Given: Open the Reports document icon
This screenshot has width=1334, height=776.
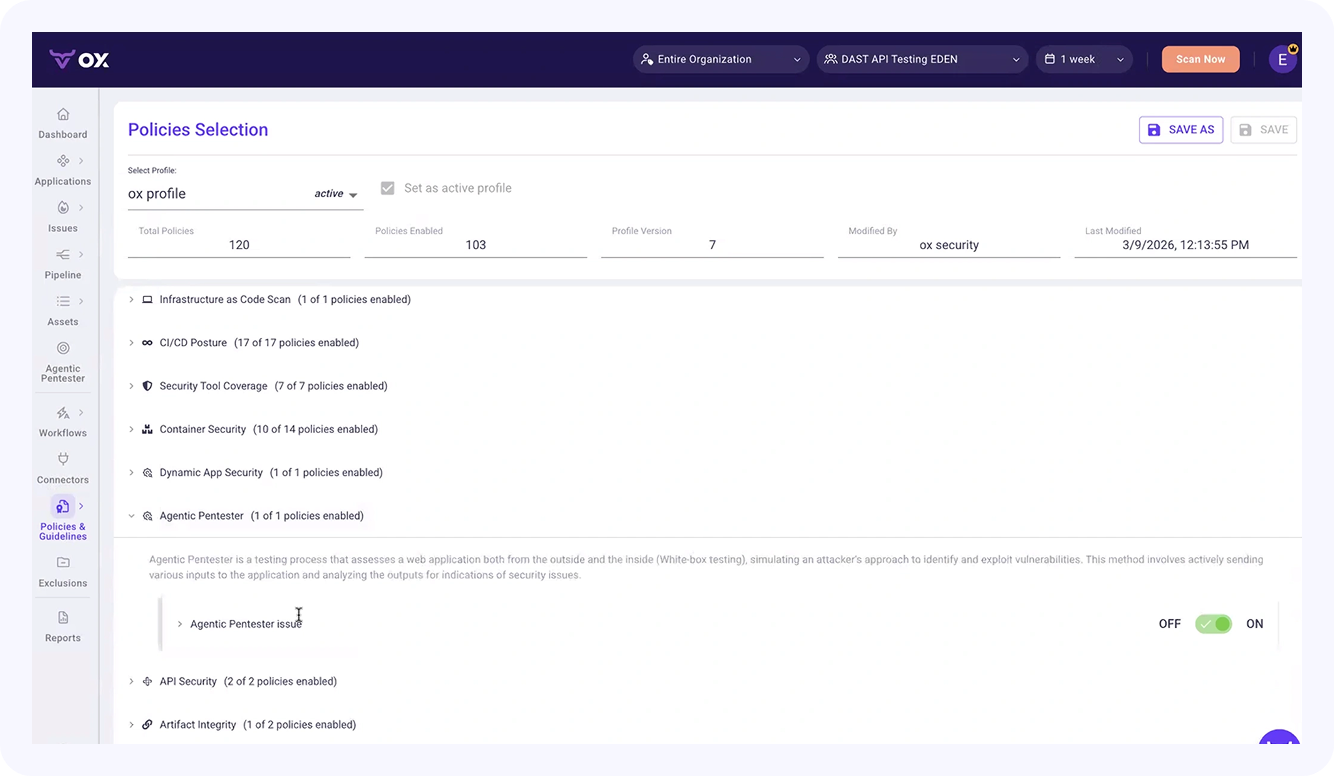Looking at the screenshot, I should click(63, 618).
